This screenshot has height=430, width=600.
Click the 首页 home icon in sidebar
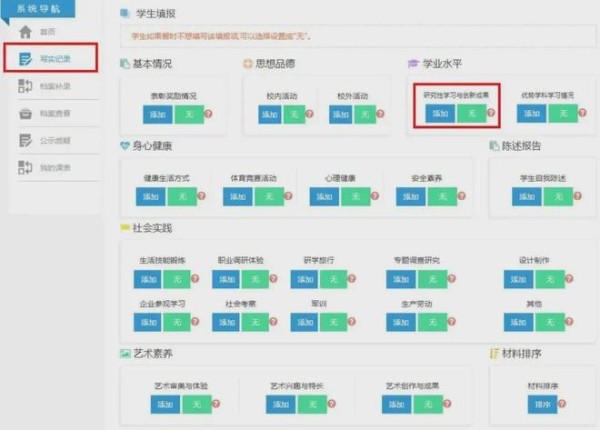coord(25,32)
